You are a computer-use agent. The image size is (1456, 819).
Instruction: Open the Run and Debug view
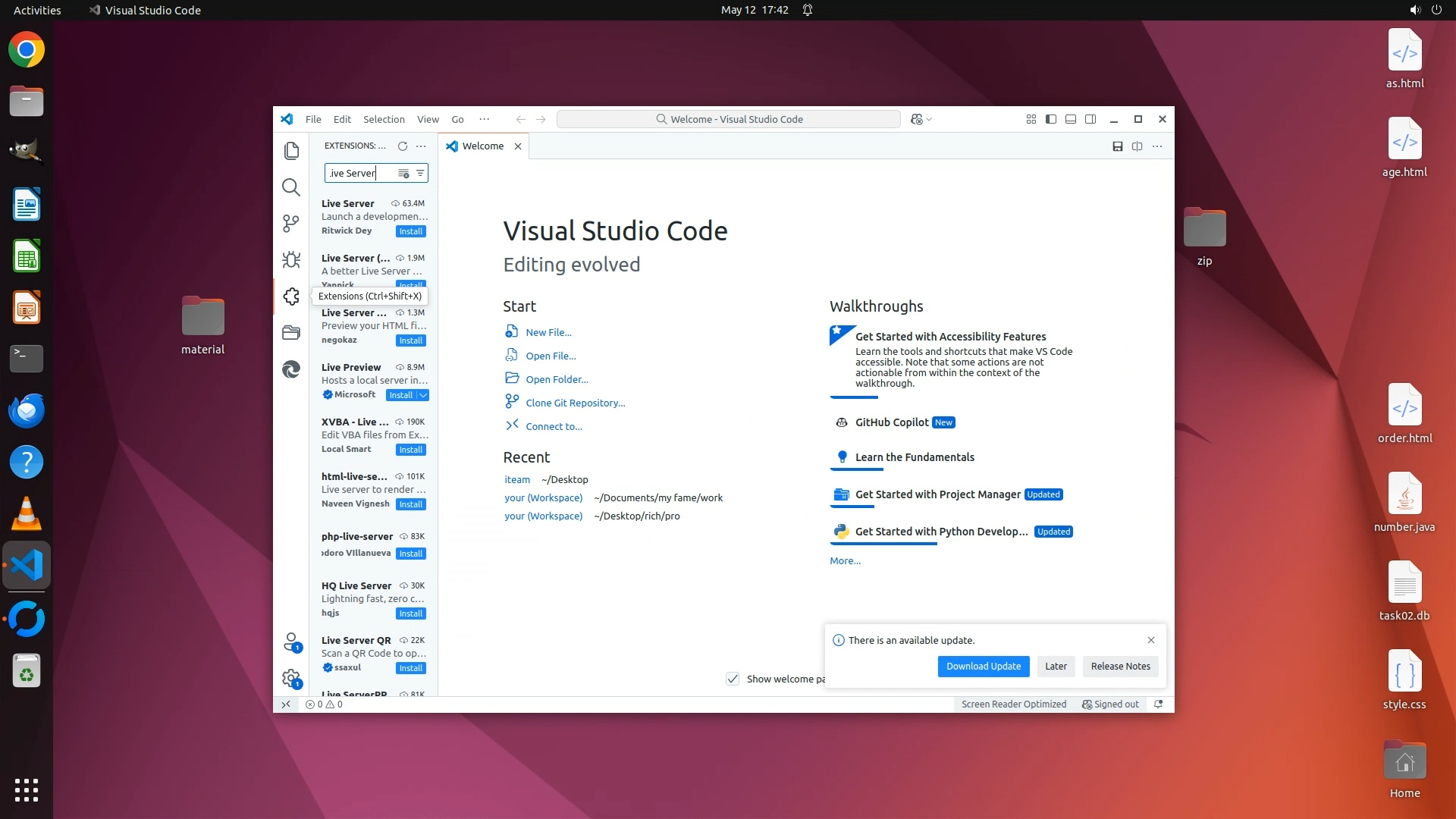click(x=291, y=260)
